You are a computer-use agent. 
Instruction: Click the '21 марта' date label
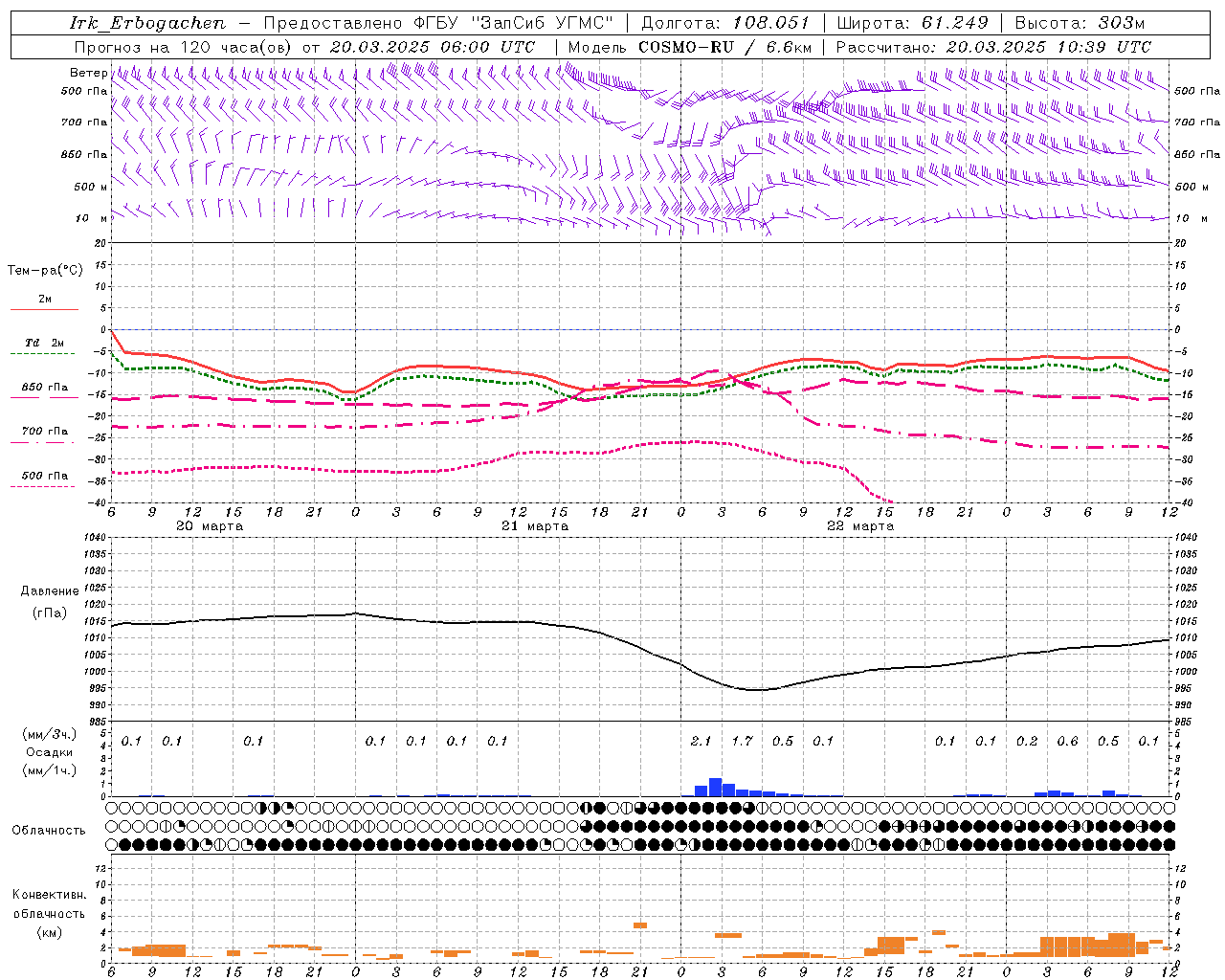[x=535, y=526]
